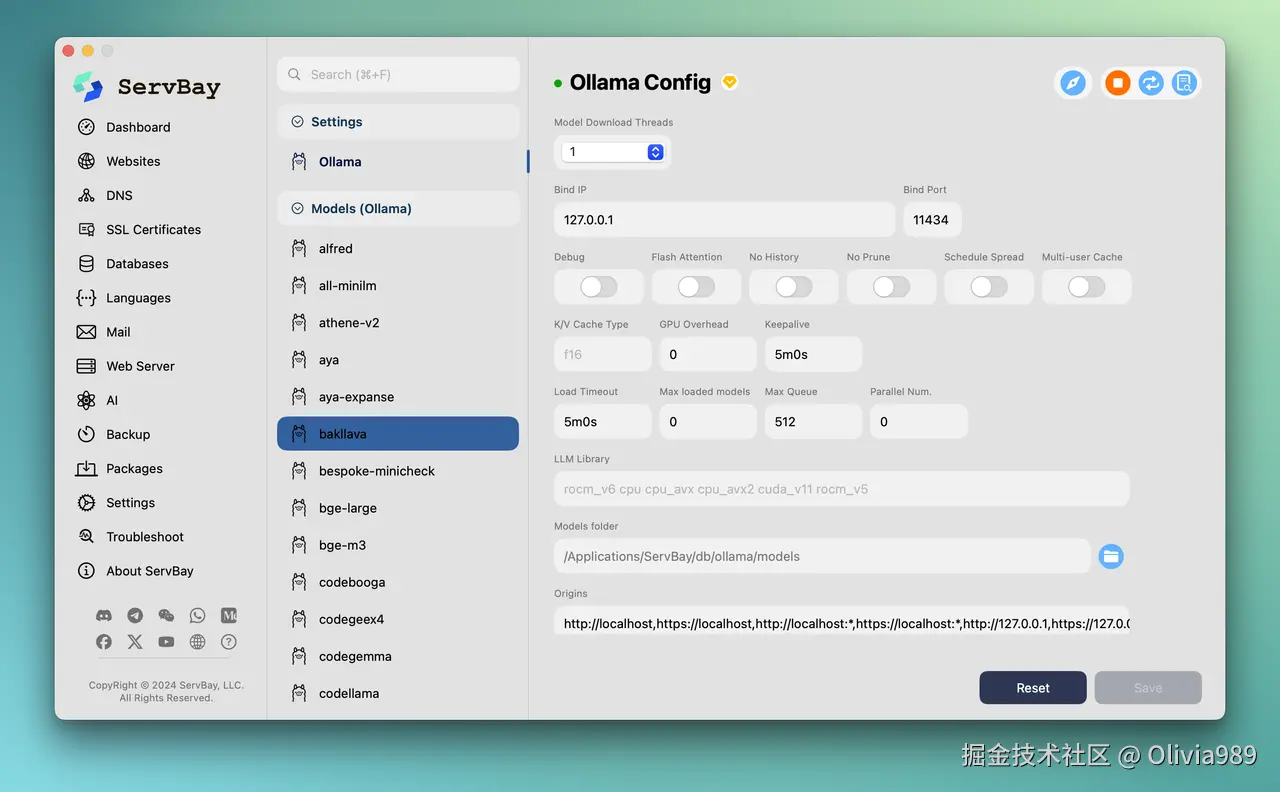The width and height of the screenshot is (1280, 792).
Task: Switch on Schedule Spread
Action: point(989,287)
